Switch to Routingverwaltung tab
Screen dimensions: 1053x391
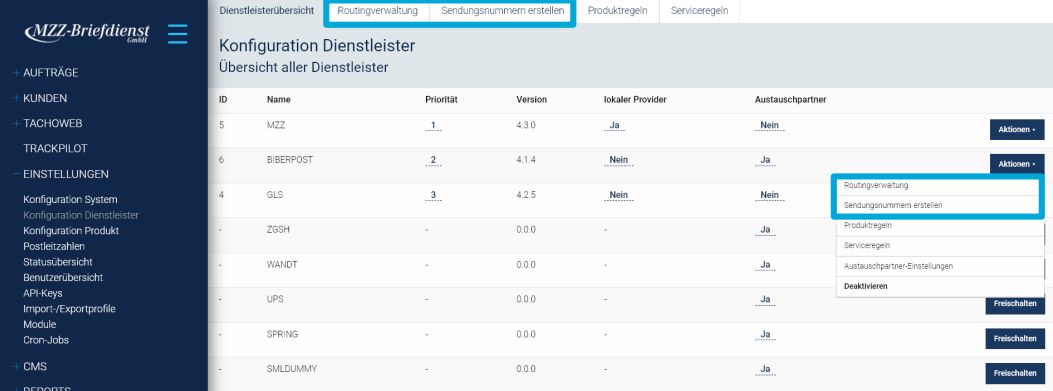377,11
